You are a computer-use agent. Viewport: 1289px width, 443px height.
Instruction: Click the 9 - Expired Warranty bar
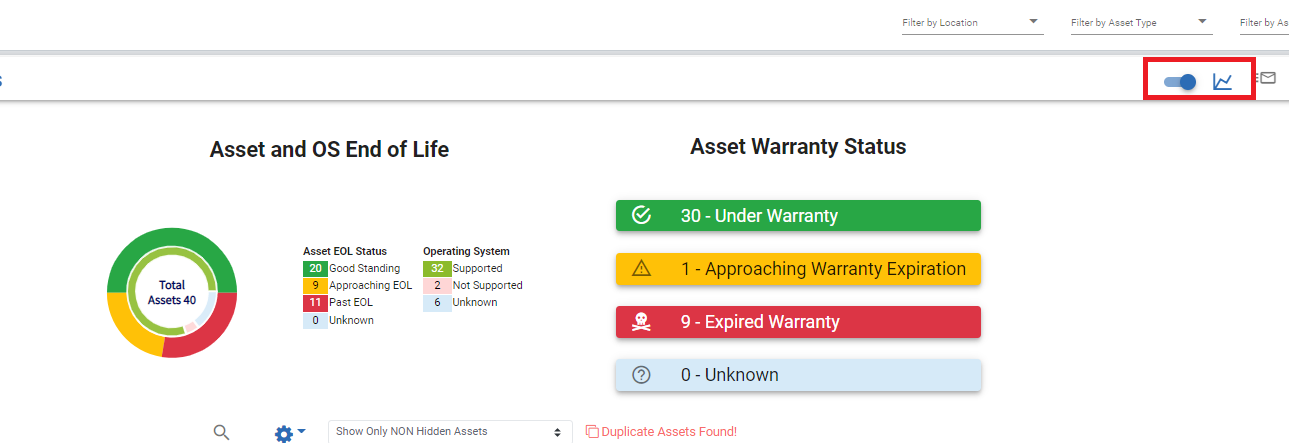point(798,322)
